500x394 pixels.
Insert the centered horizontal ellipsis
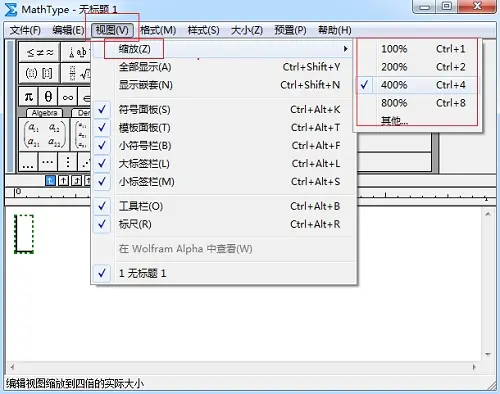pos(48,162)
